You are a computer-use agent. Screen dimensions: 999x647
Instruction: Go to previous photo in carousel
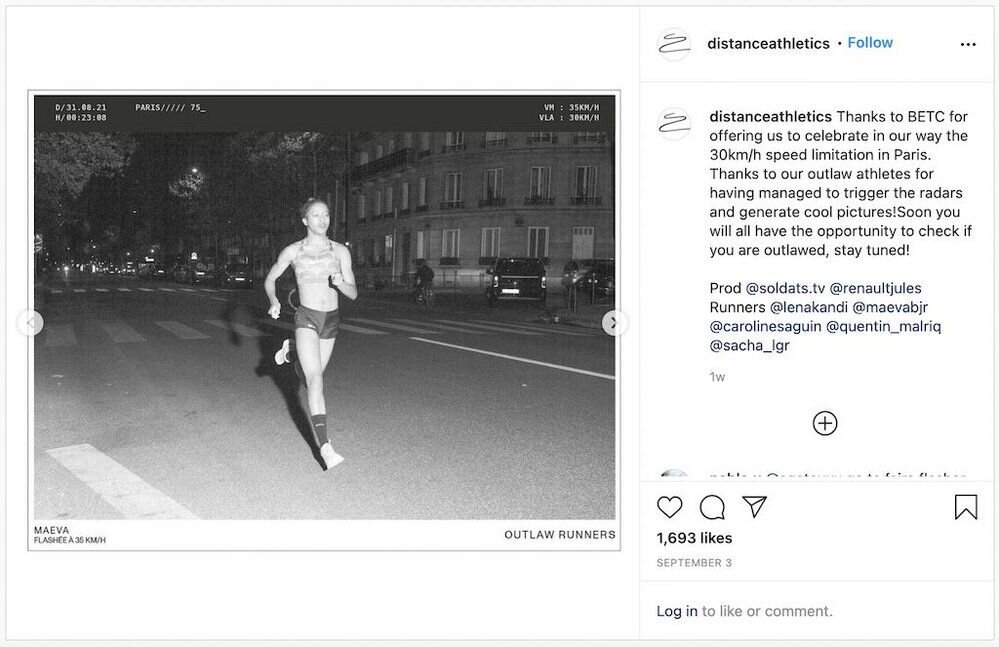click(x=31, y=323)
